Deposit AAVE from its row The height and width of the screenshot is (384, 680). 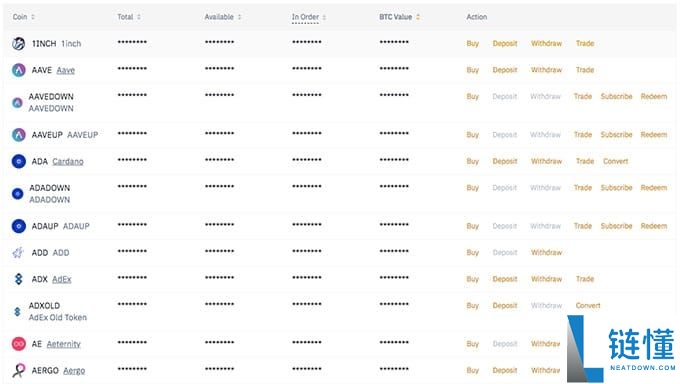(505, 70)
